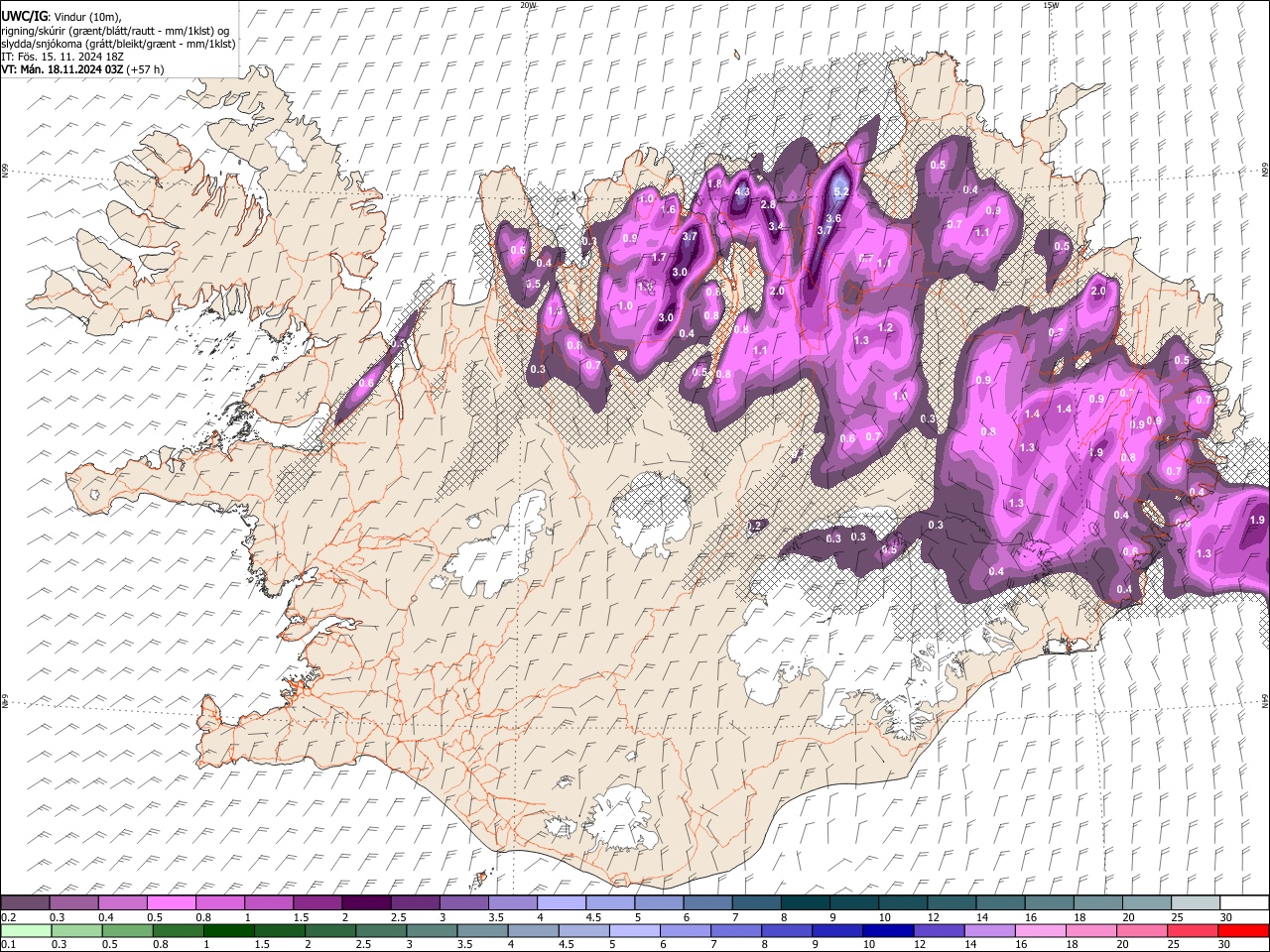
Task: Select the dark blue swatch between 10 and 12, lower legend row
Action: [888, 930]
